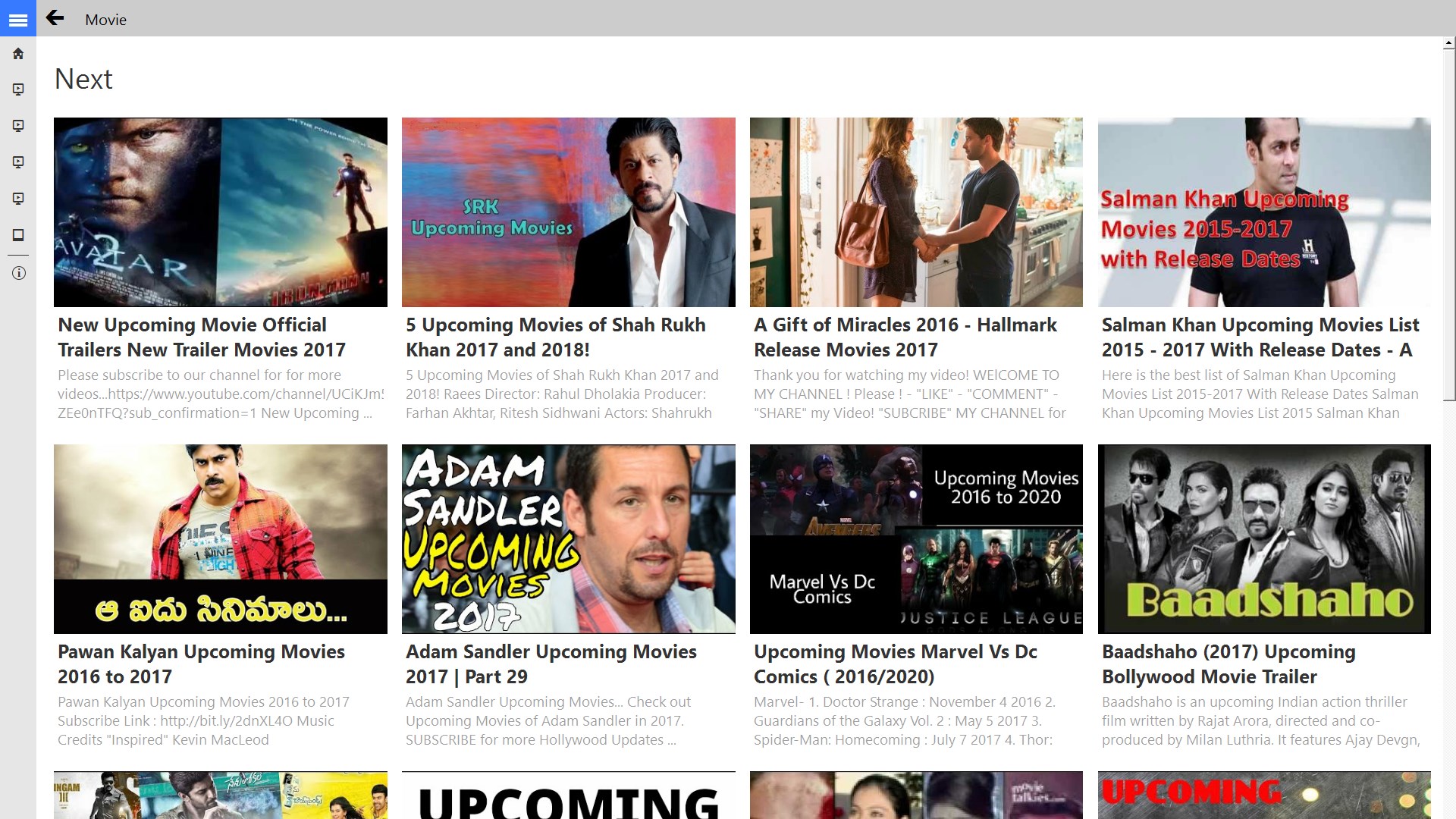The width and height of the screenshot is (1456, 819).
Task: Click the scrollbar up arrow
Action: [1448, 44]
